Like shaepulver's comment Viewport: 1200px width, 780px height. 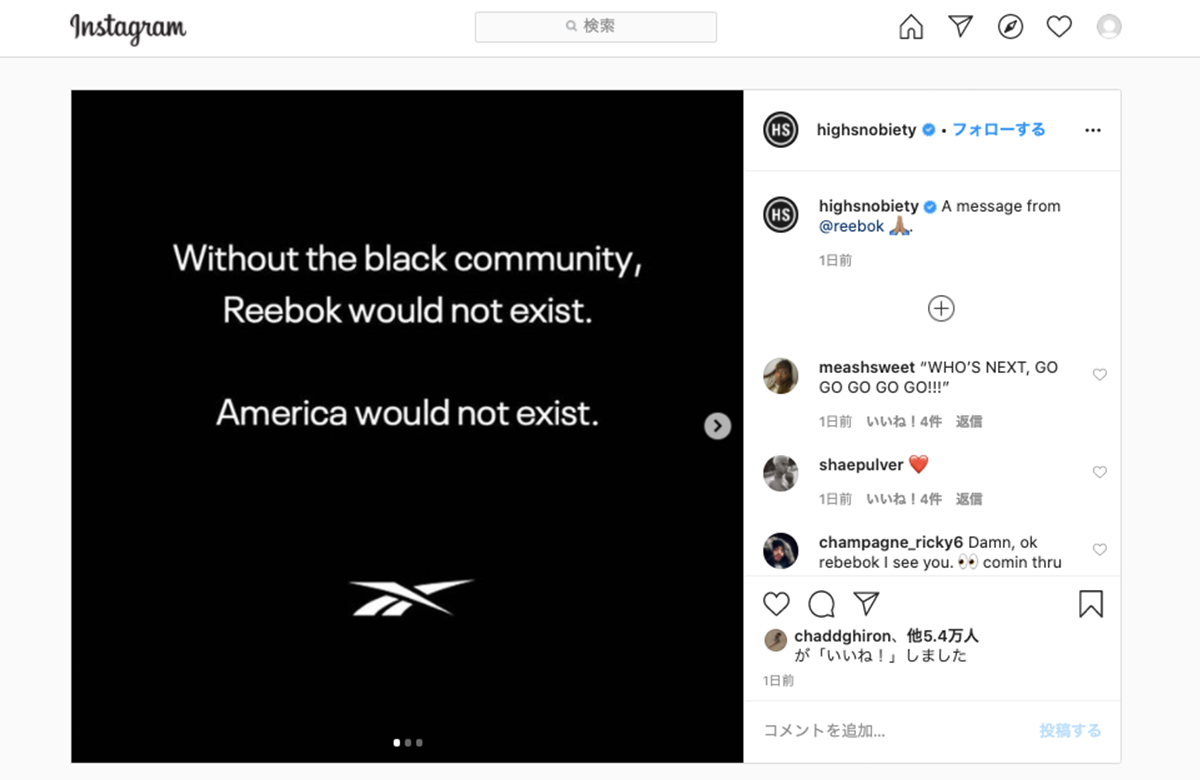click(x=1100, y=472)
